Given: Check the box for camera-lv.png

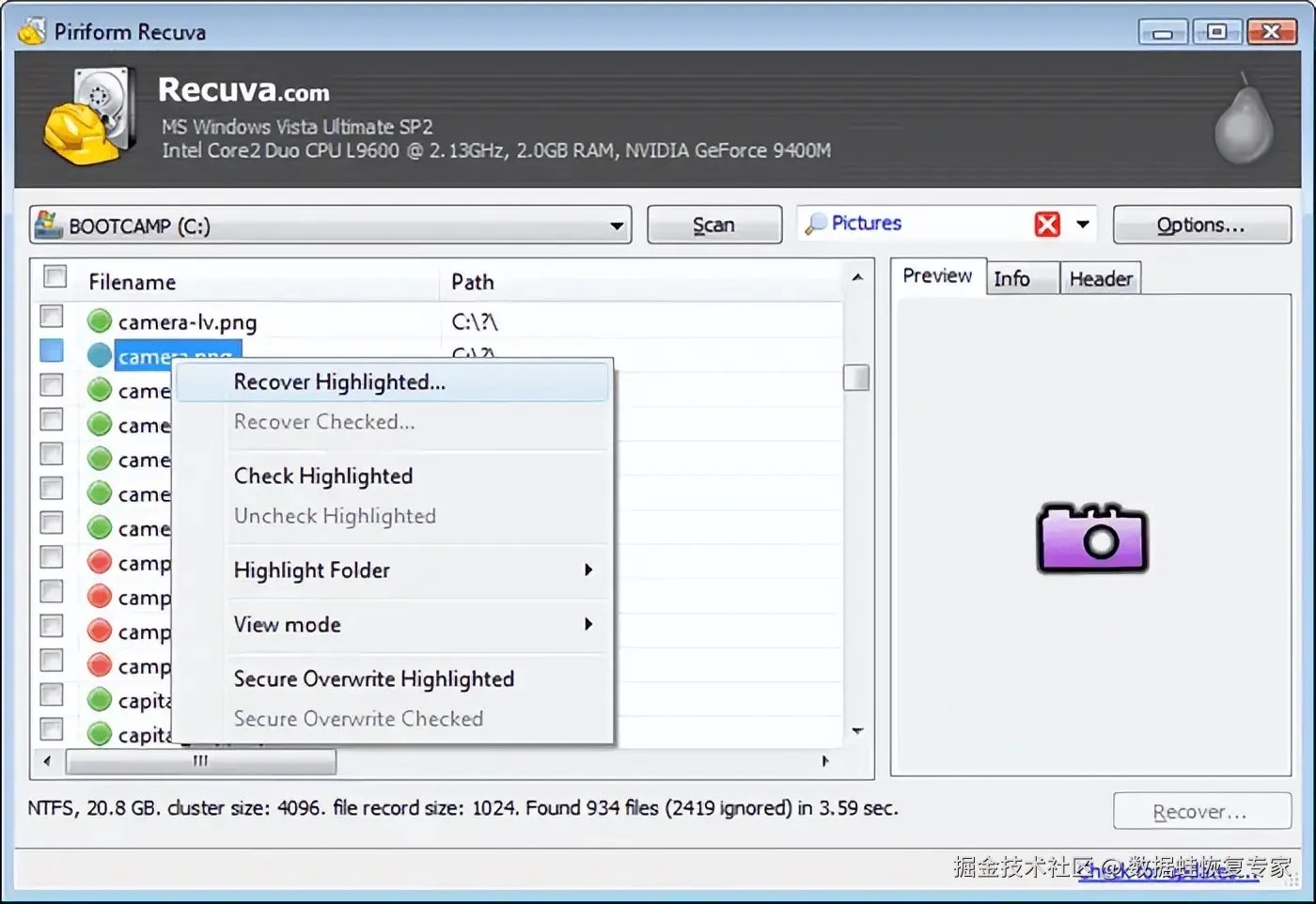Looking at the screenshot, I should (x=52, y=316).
